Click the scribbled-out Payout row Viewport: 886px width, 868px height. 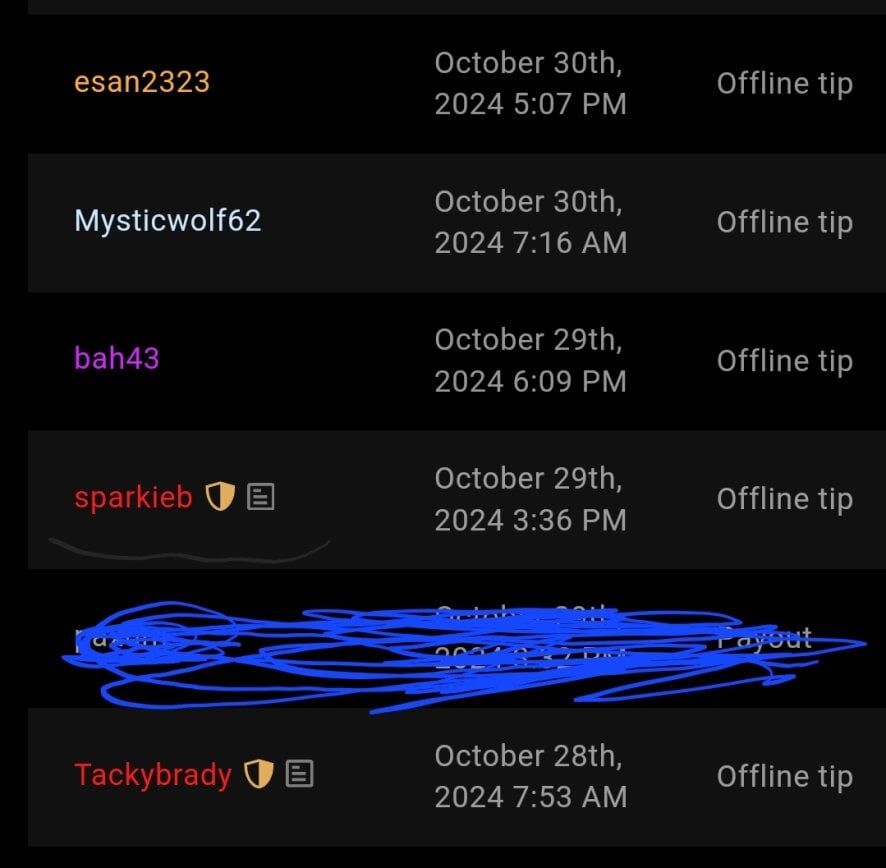457,638
